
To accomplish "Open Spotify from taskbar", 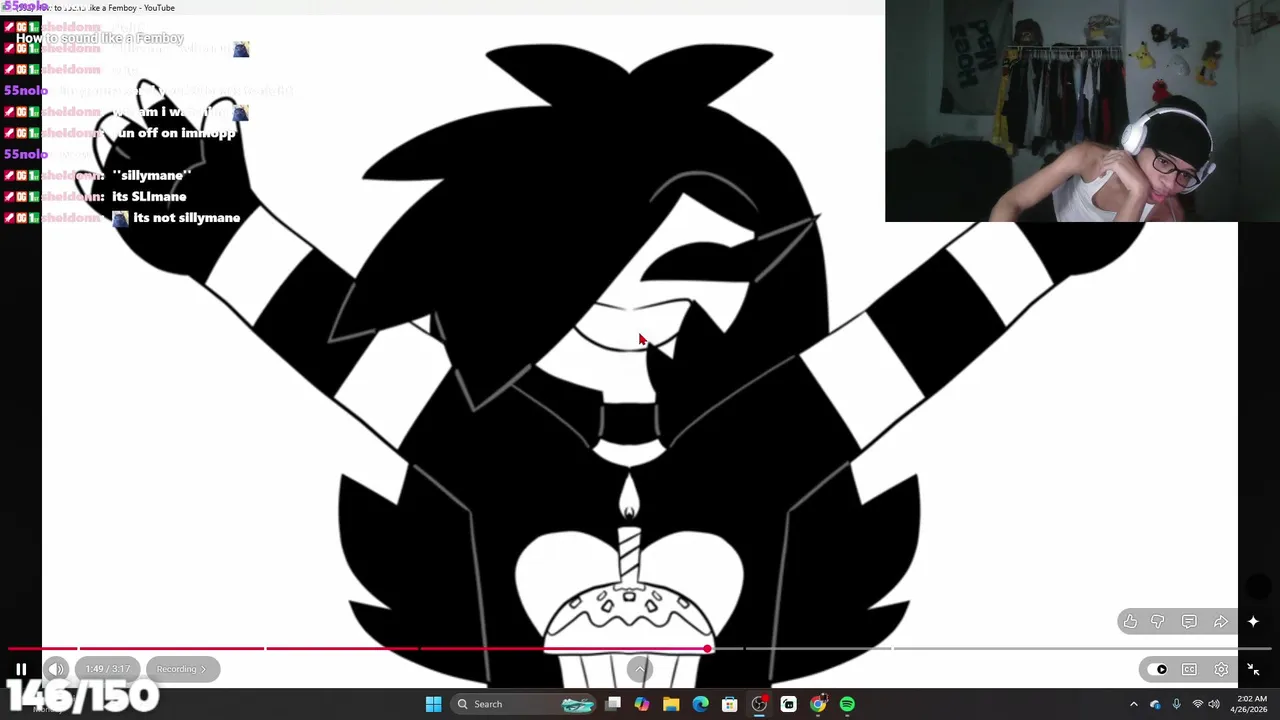I will tap(848, 704).
